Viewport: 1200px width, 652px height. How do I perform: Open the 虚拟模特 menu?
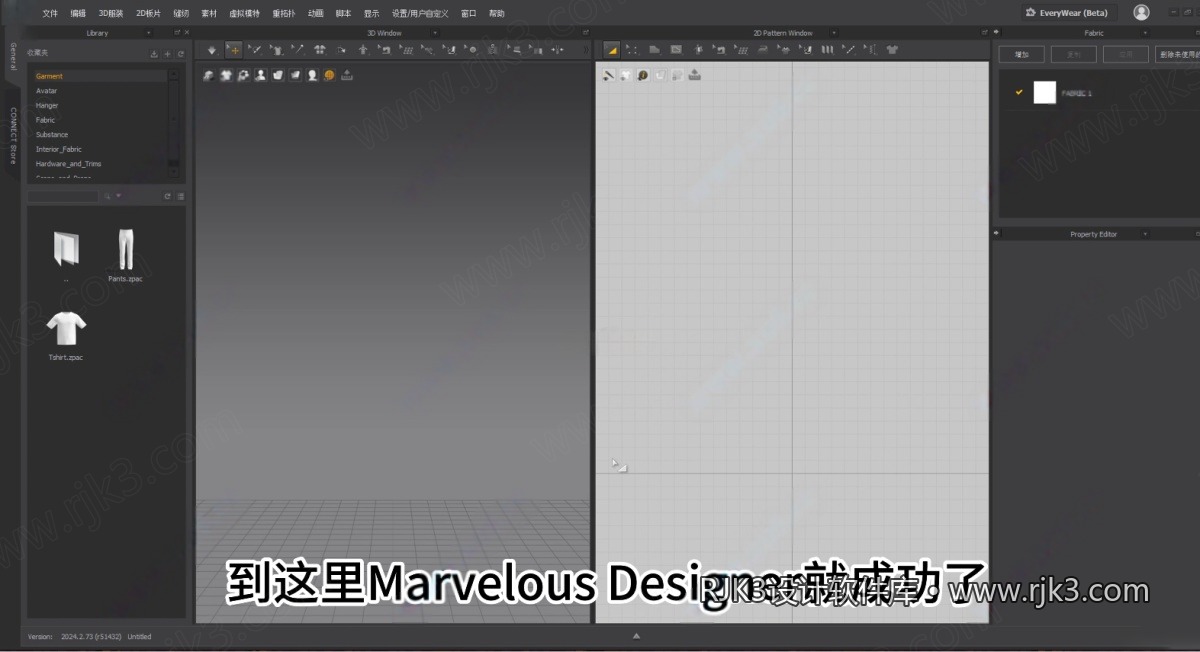(244, 13)
